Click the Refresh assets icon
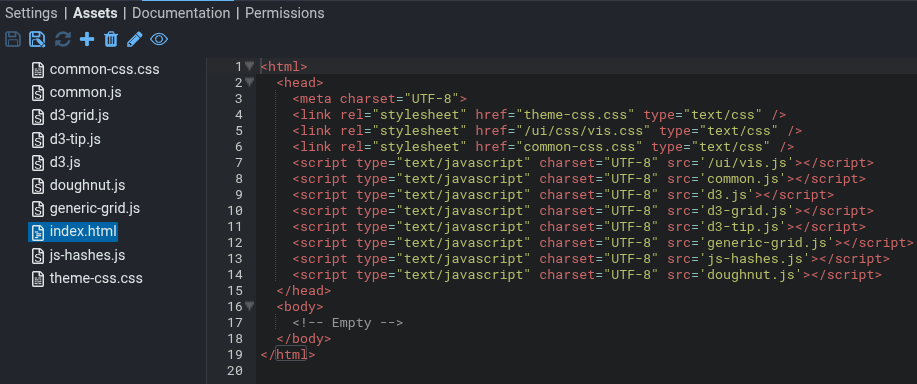Image resolution: width=917 pixels, height=384 pixels. (63, 39)
